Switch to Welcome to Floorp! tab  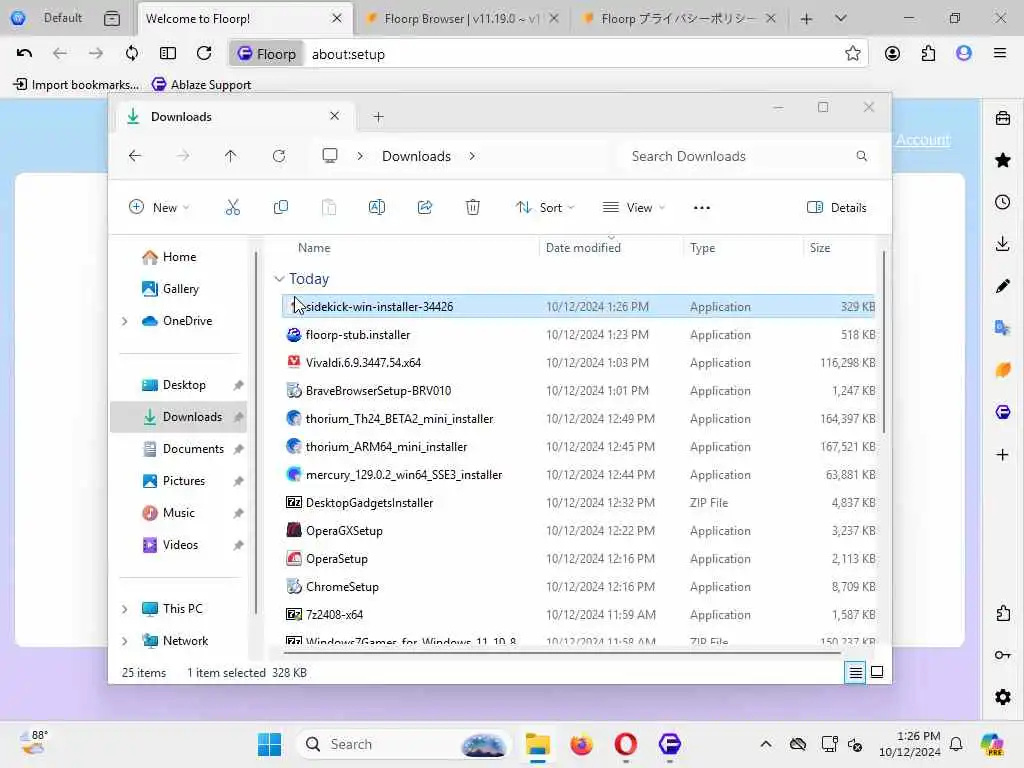click(x=245, y=18)
